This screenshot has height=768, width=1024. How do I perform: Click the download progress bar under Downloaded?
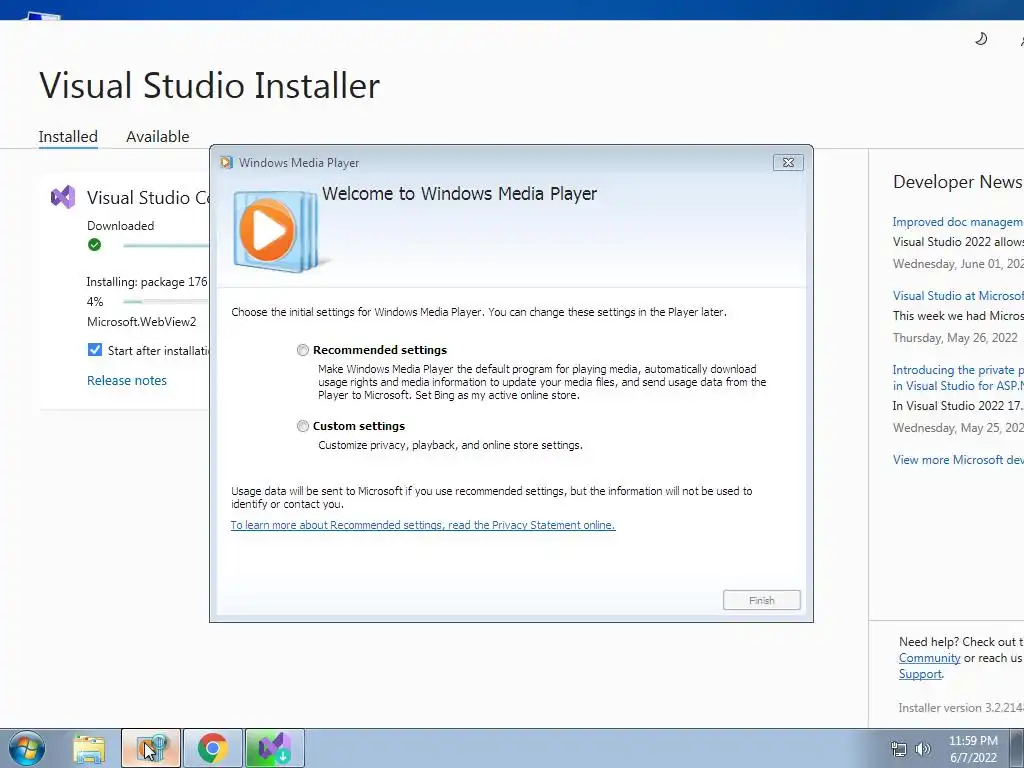[166, 246]
